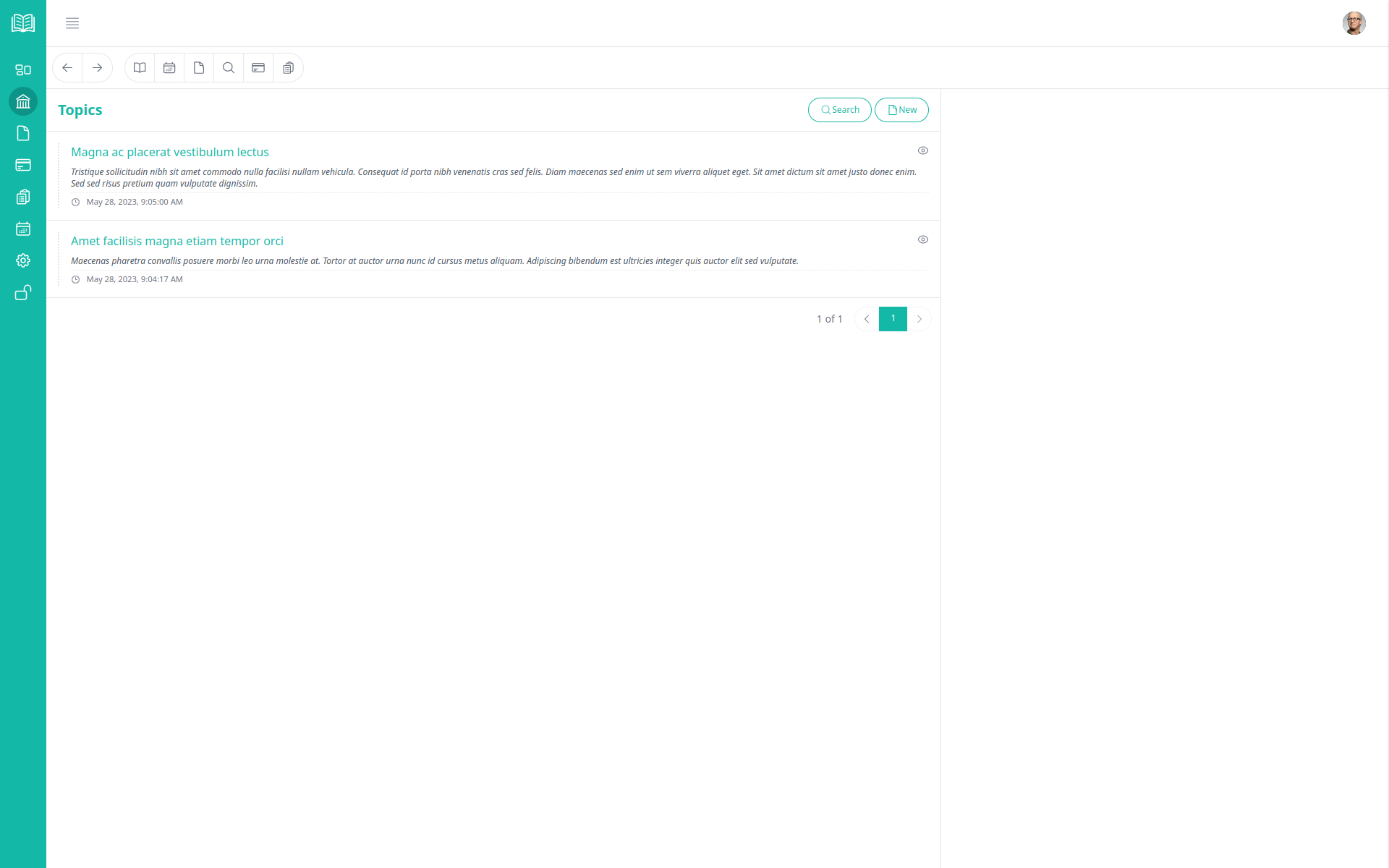
Task: Go to the previous page with the chevron
Action: [867, 319]
